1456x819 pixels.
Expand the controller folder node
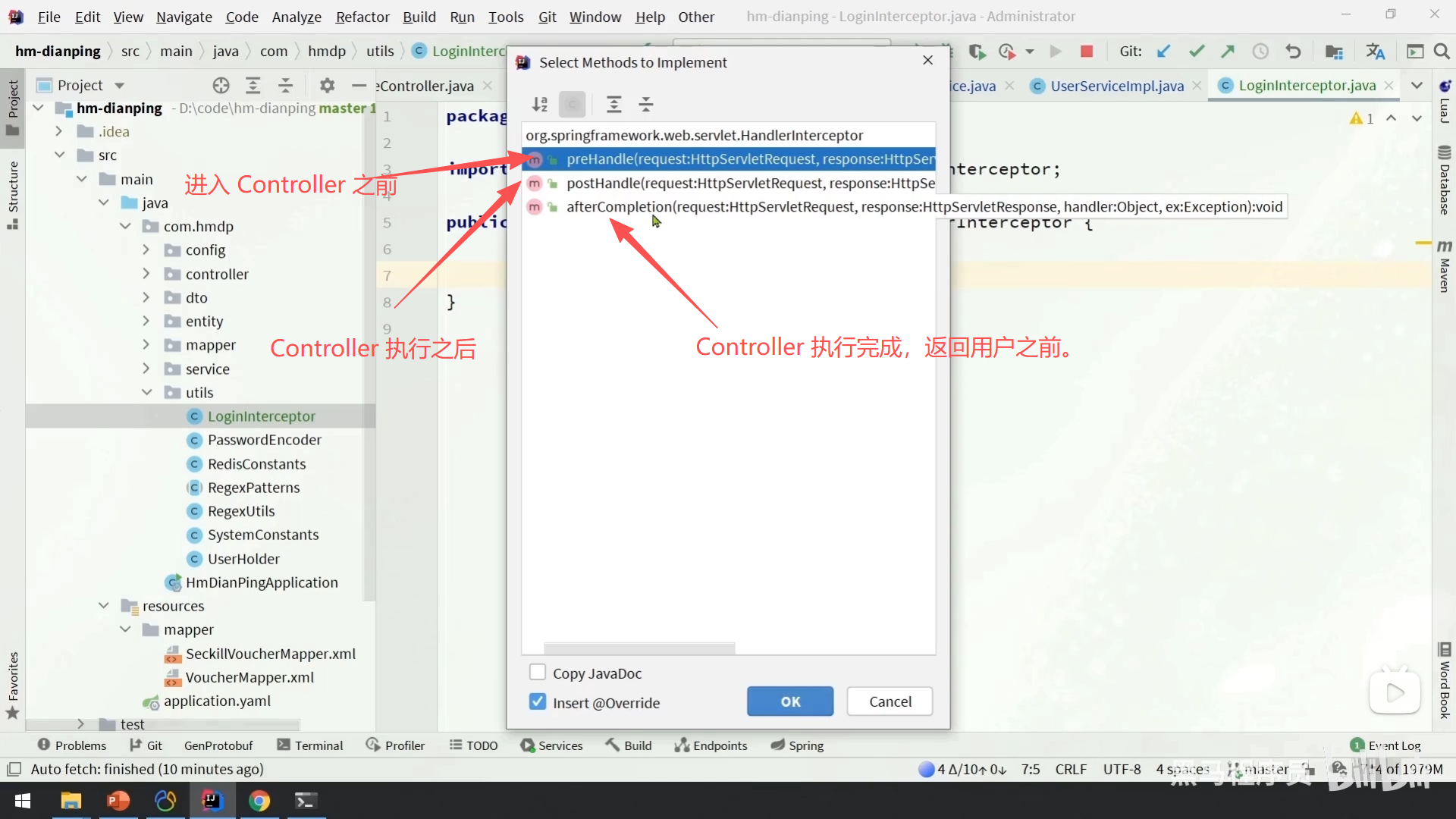(147, 274)
